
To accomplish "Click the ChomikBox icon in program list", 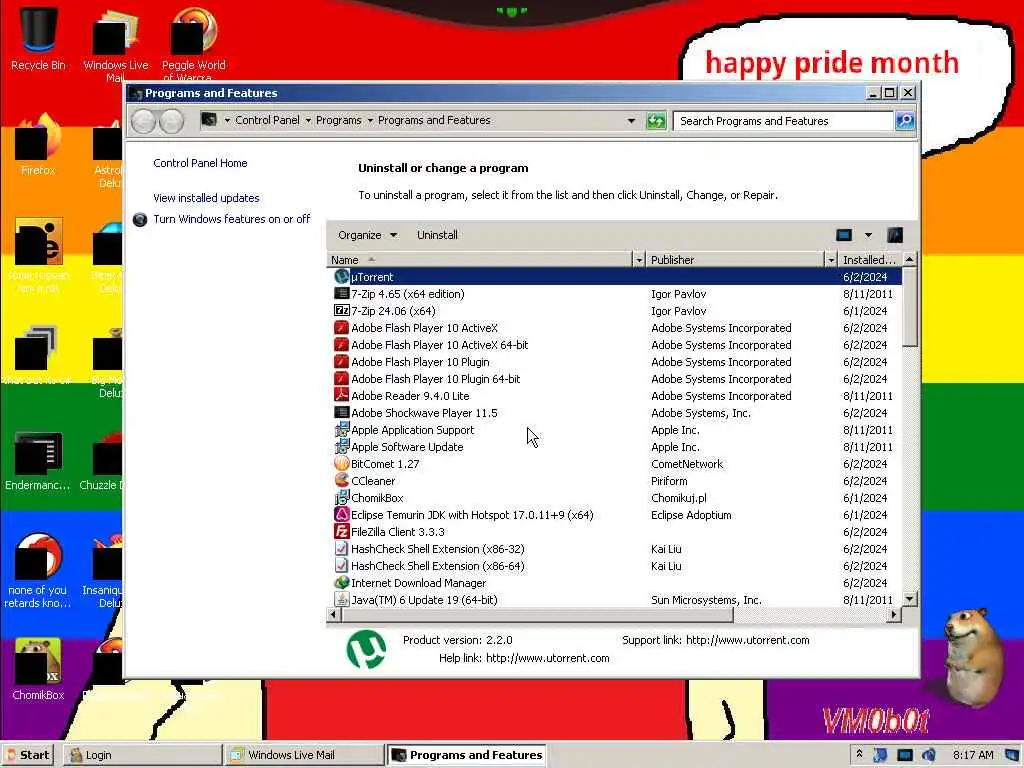I will (342, 498).
